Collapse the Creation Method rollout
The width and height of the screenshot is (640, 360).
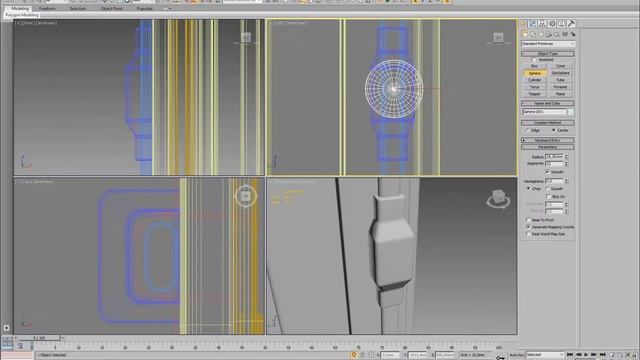pyautogui.click(x=547, y=122)
